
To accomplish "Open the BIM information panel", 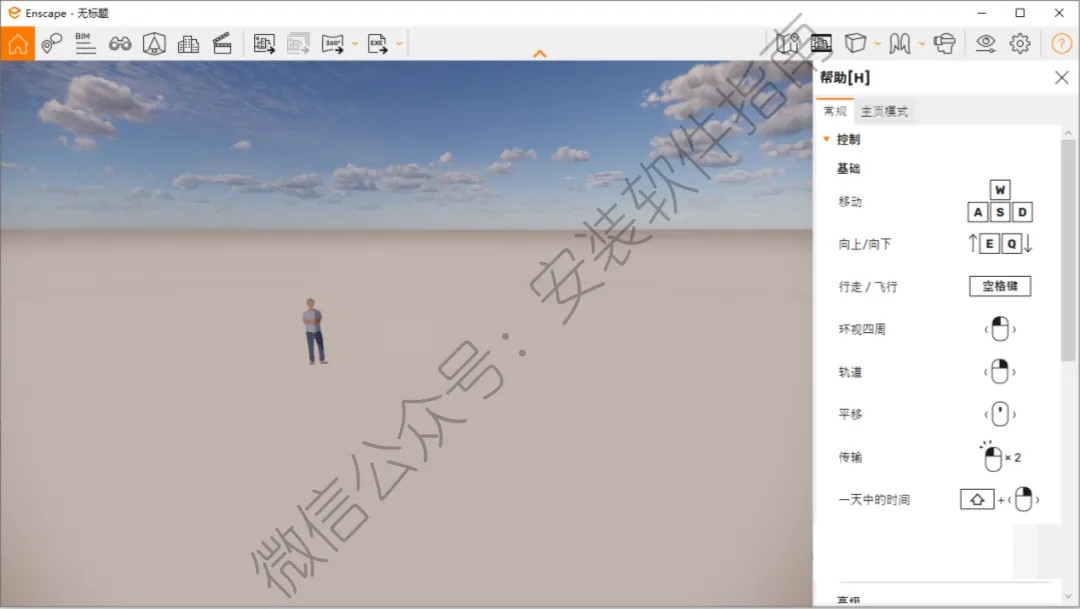I will pos(85,43).
